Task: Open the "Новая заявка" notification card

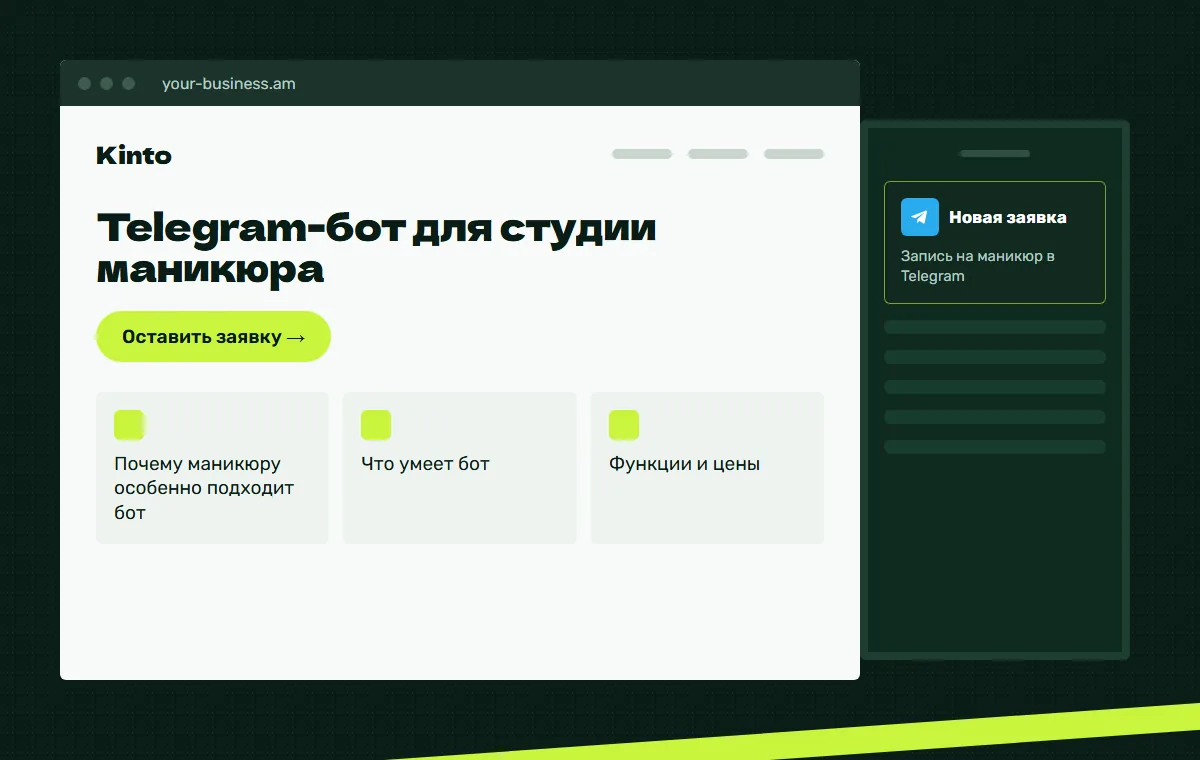Action: click(x=995, y=242)
